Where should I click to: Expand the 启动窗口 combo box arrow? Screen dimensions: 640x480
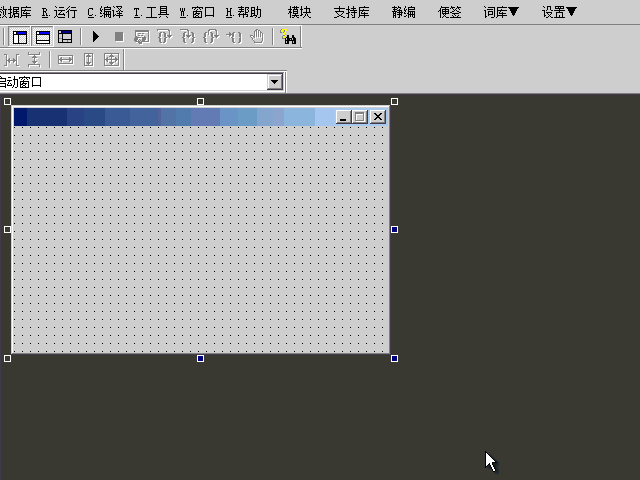275,82
